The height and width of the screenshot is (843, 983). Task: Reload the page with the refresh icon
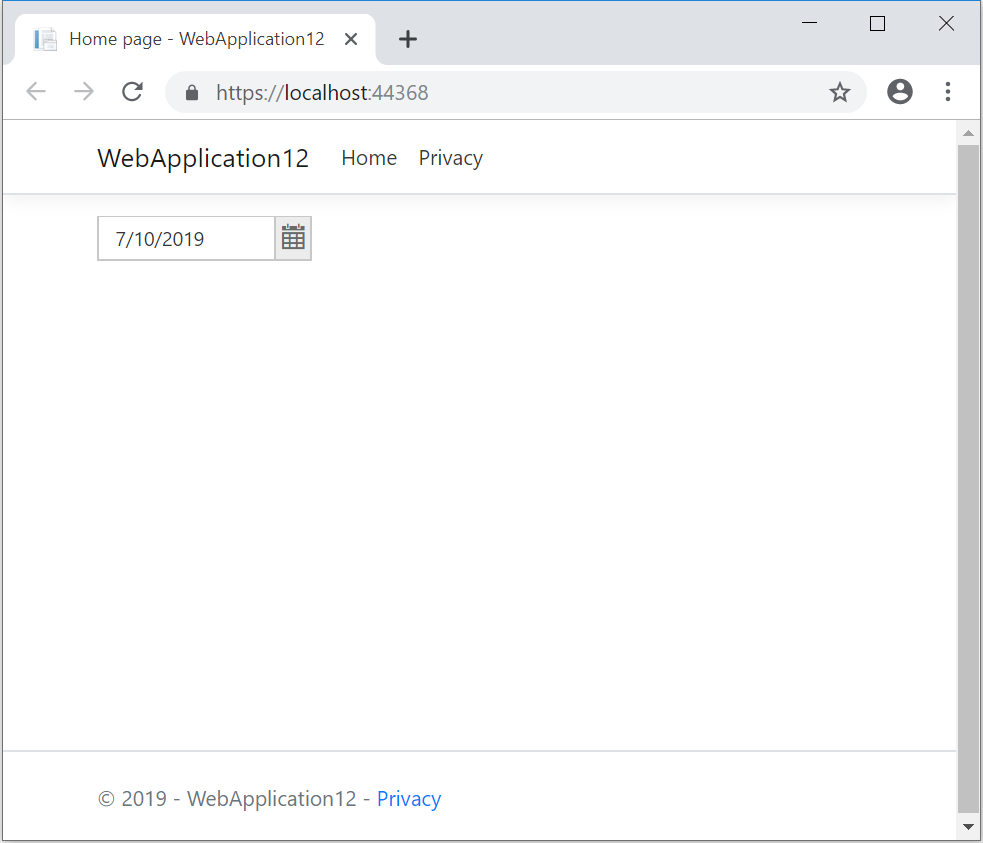132,92
